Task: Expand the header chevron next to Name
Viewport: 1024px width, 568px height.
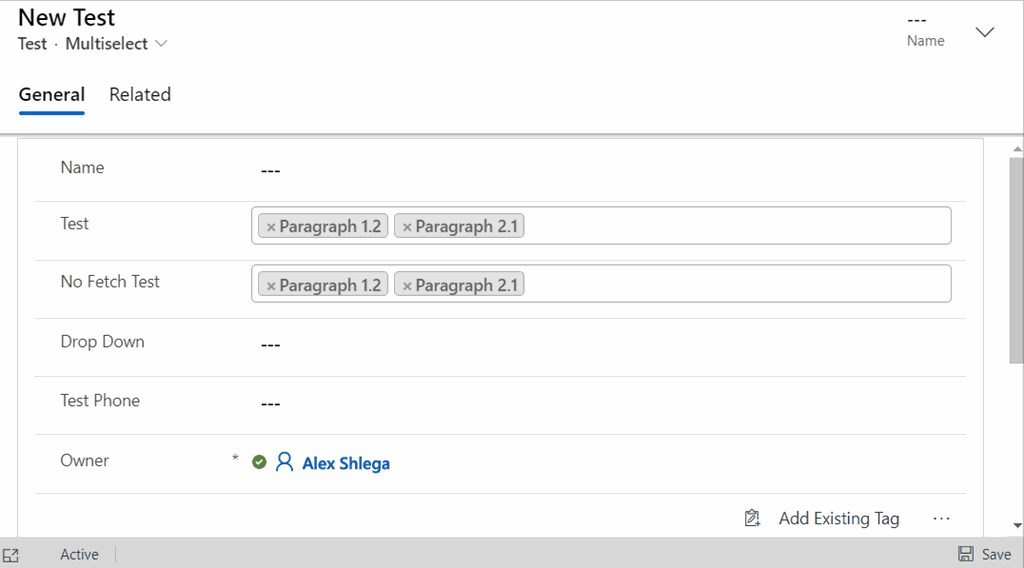Action: point(985,32)
